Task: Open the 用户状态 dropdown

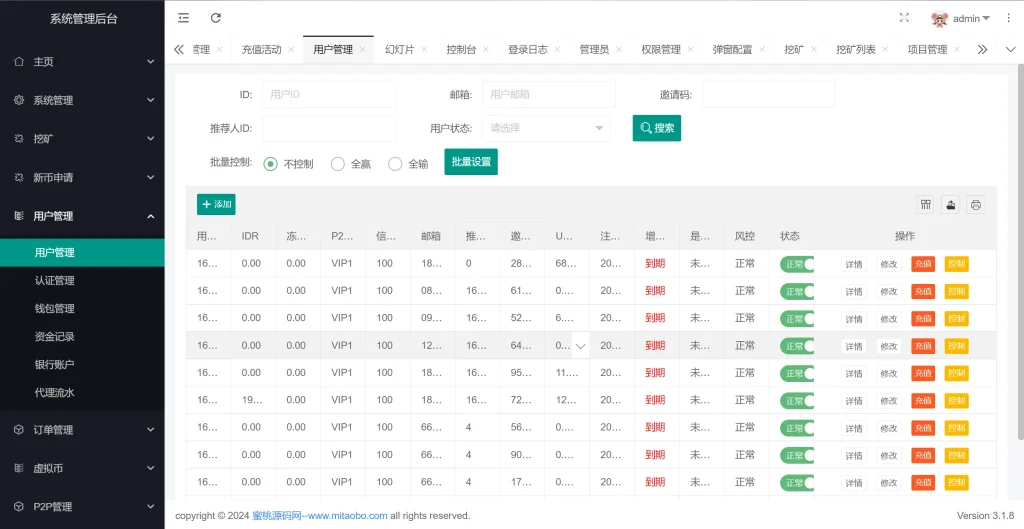Action: [x=546, y=128]
